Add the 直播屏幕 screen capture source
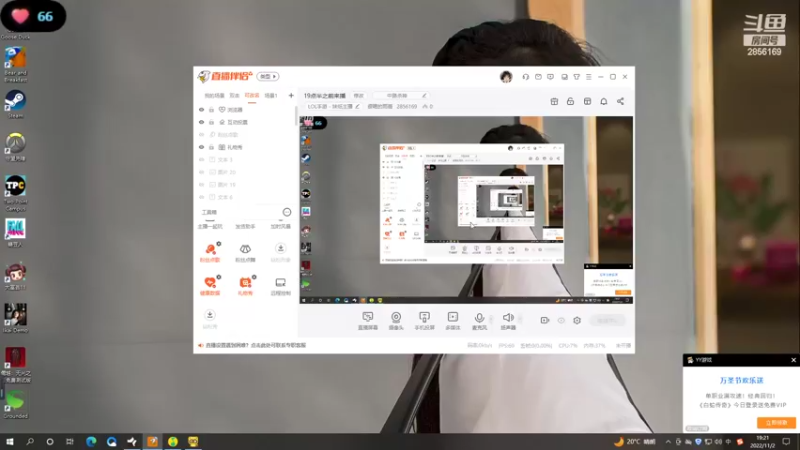 (x=367, y=321)
